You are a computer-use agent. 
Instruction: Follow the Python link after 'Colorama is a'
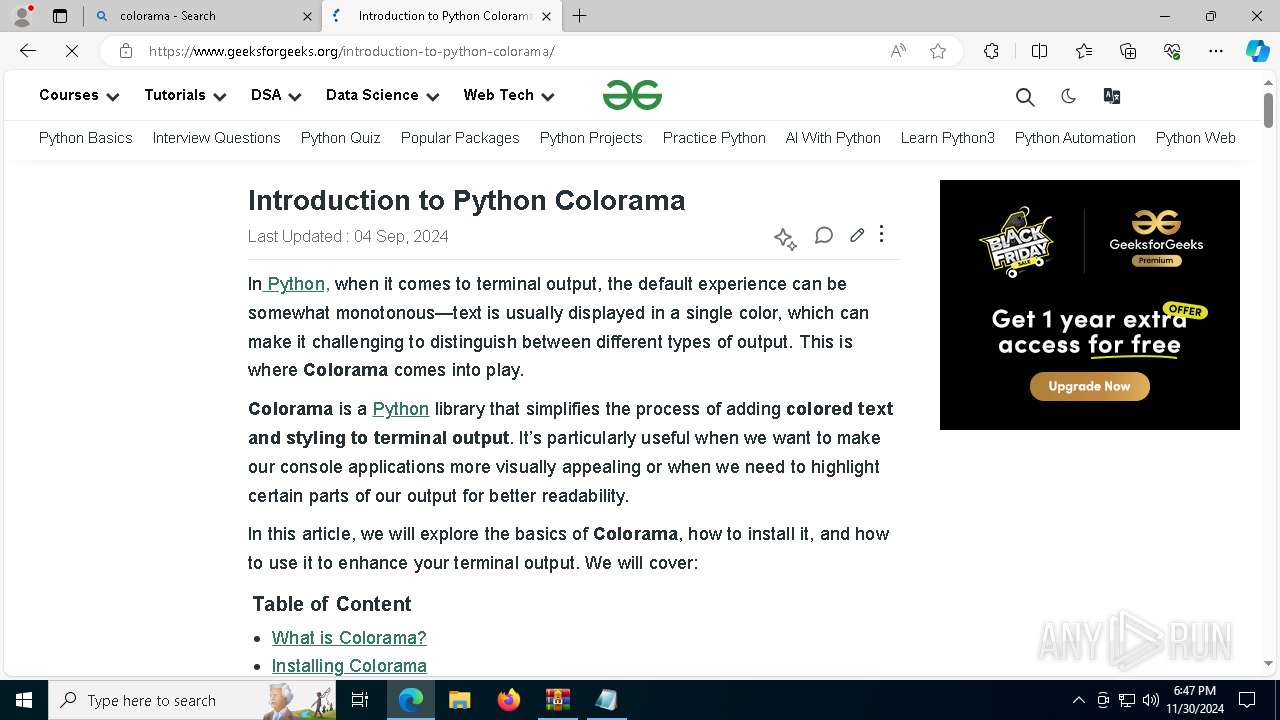click(x=400, y=409)
